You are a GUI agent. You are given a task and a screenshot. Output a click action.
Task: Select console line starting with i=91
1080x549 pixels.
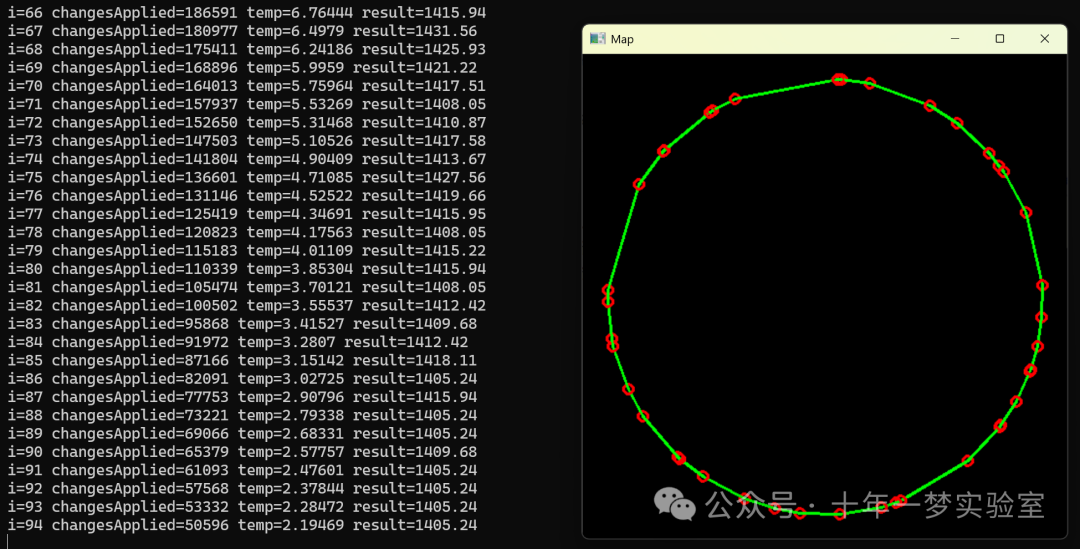pyautogui.click(x=242, y=470)
